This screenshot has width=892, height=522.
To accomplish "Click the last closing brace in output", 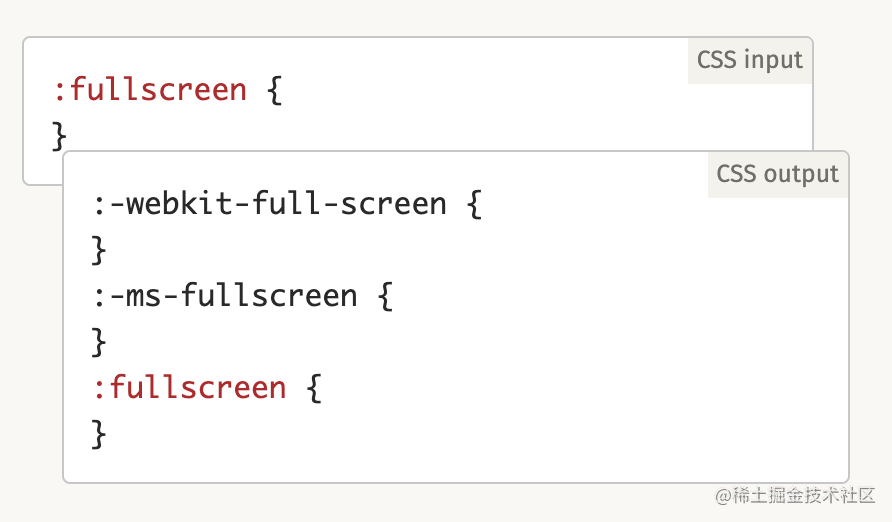I will (99, 435).
